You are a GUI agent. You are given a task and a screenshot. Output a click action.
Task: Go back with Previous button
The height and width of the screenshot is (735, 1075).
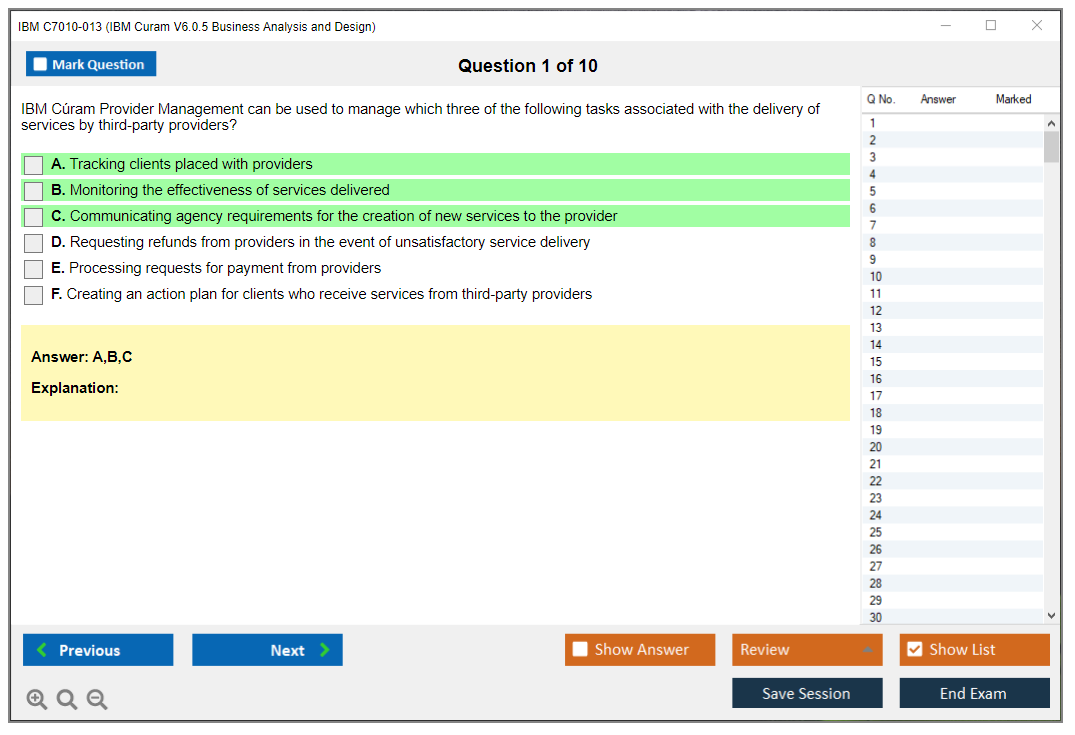point(98,650)
